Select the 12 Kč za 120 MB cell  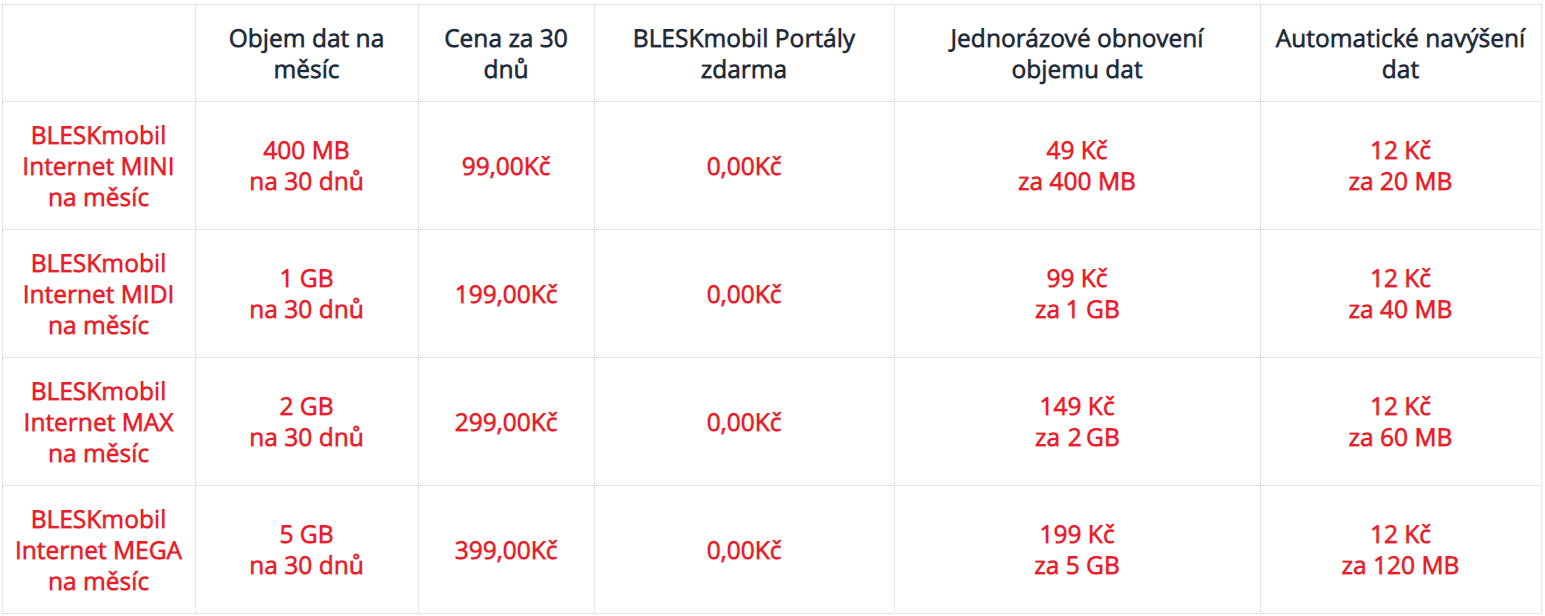pyautogui.click(x=1400, y=550)
